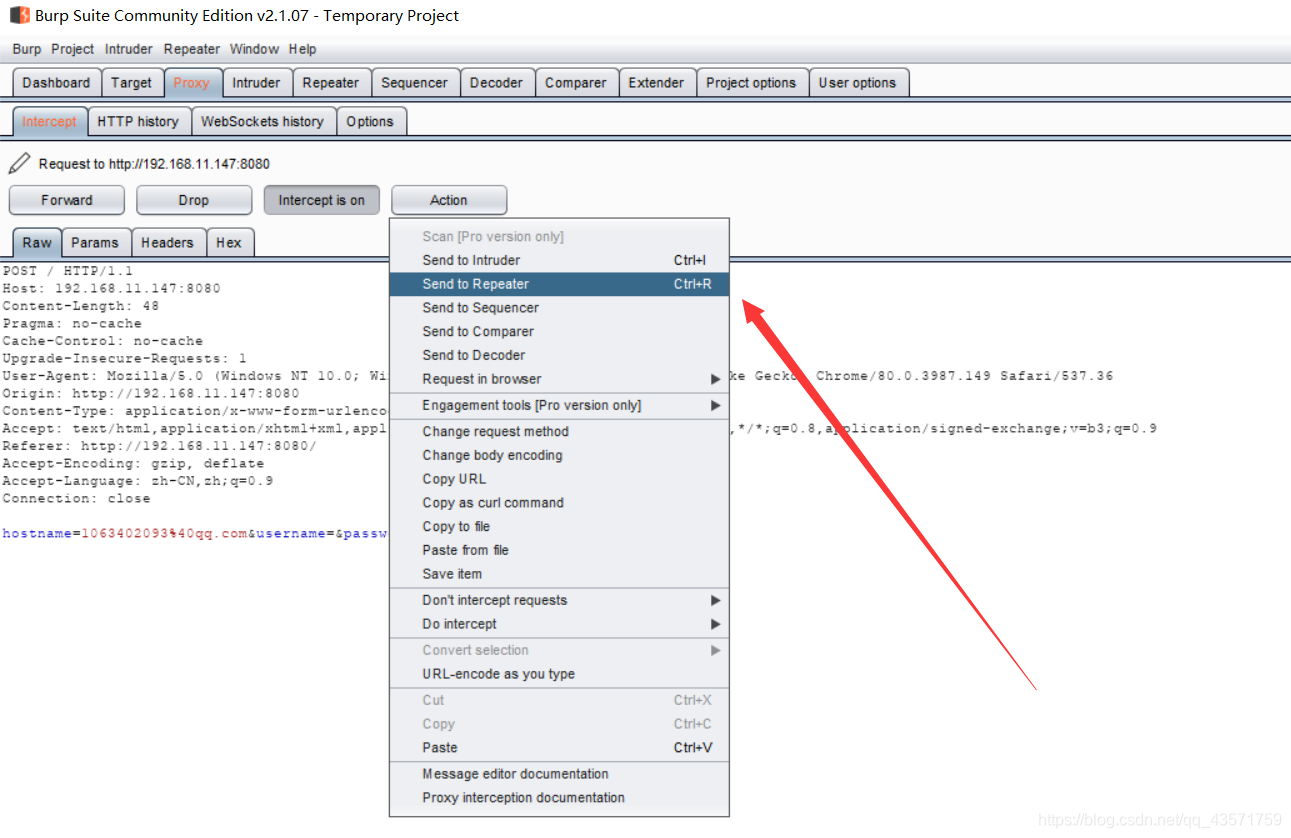Click the 'Connection: close' header line
1291x838 pixels.
[x=76, y=498]
